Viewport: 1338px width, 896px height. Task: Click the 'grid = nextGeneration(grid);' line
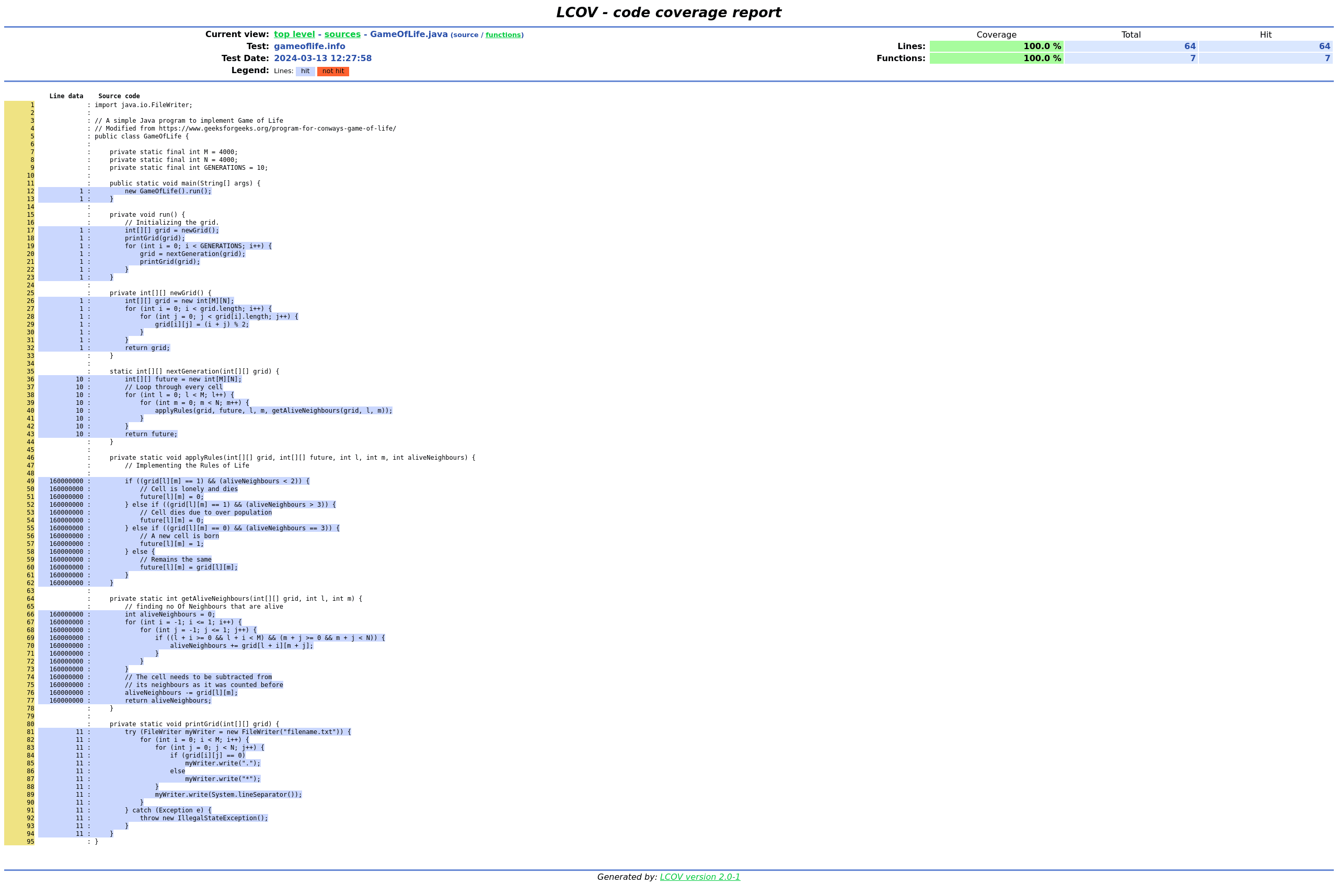coord(192,254)
